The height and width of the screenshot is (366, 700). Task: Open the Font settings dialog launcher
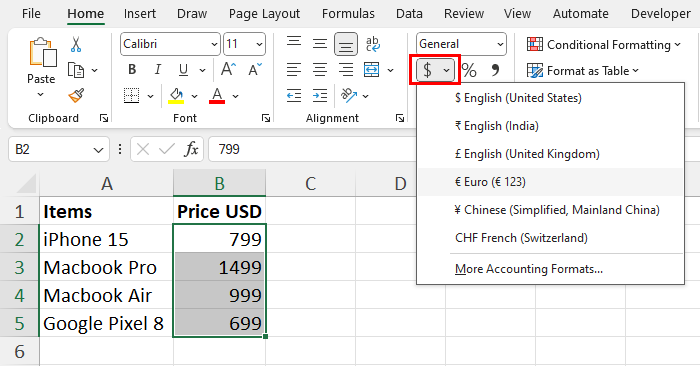coord(266,118)
